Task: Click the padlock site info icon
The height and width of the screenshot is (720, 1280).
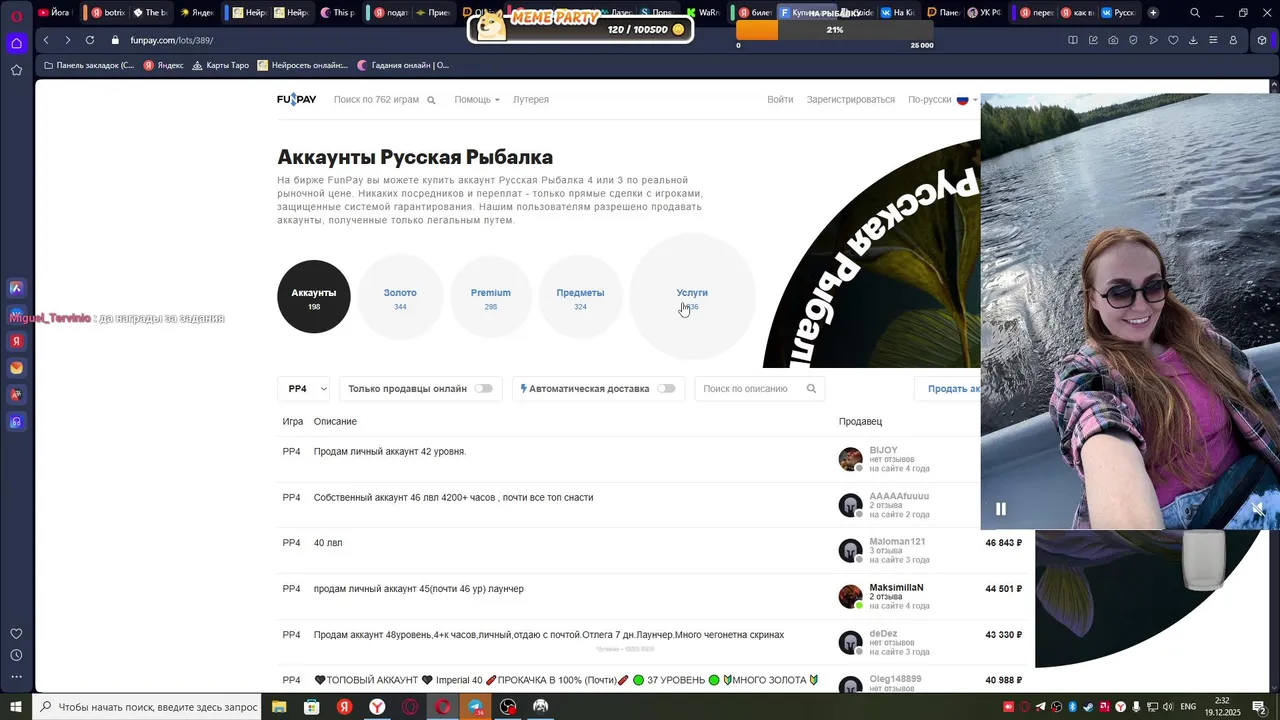Action: tap(115, 40)
